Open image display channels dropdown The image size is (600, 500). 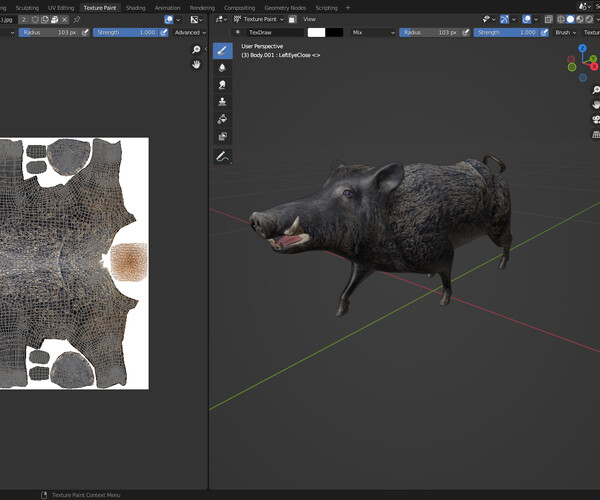point(197,20)
